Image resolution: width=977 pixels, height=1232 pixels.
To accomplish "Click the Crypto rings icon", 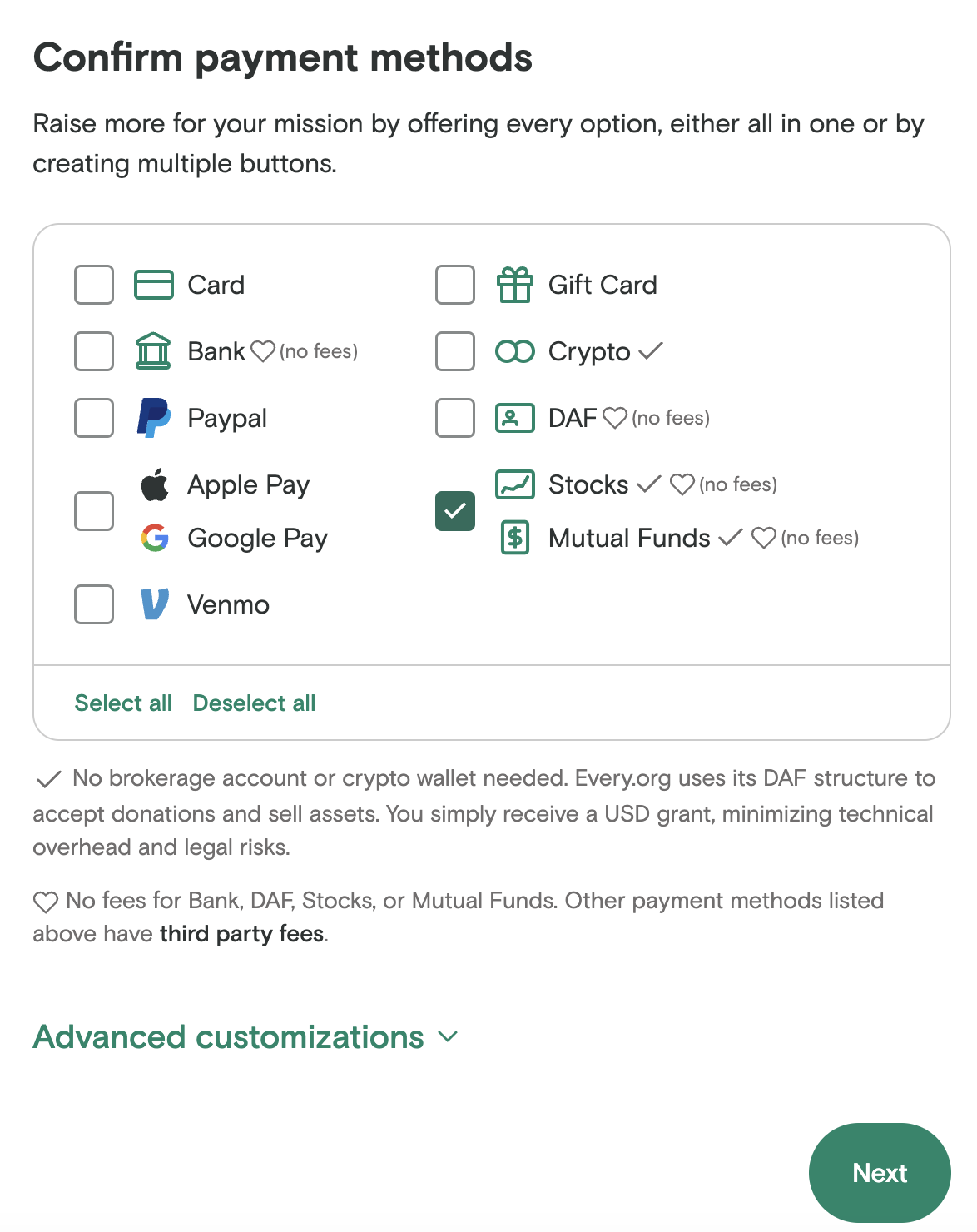I will [x=515, y=351].
